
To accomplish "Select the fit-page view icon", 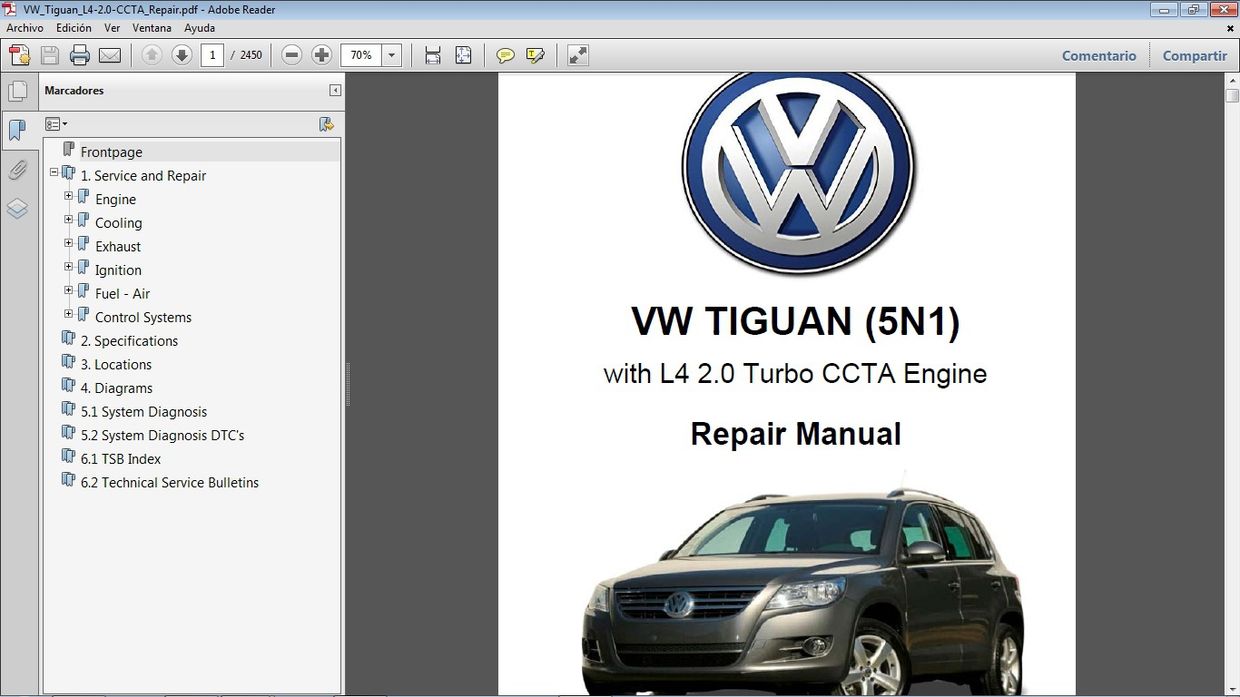I will click(463, 55).
